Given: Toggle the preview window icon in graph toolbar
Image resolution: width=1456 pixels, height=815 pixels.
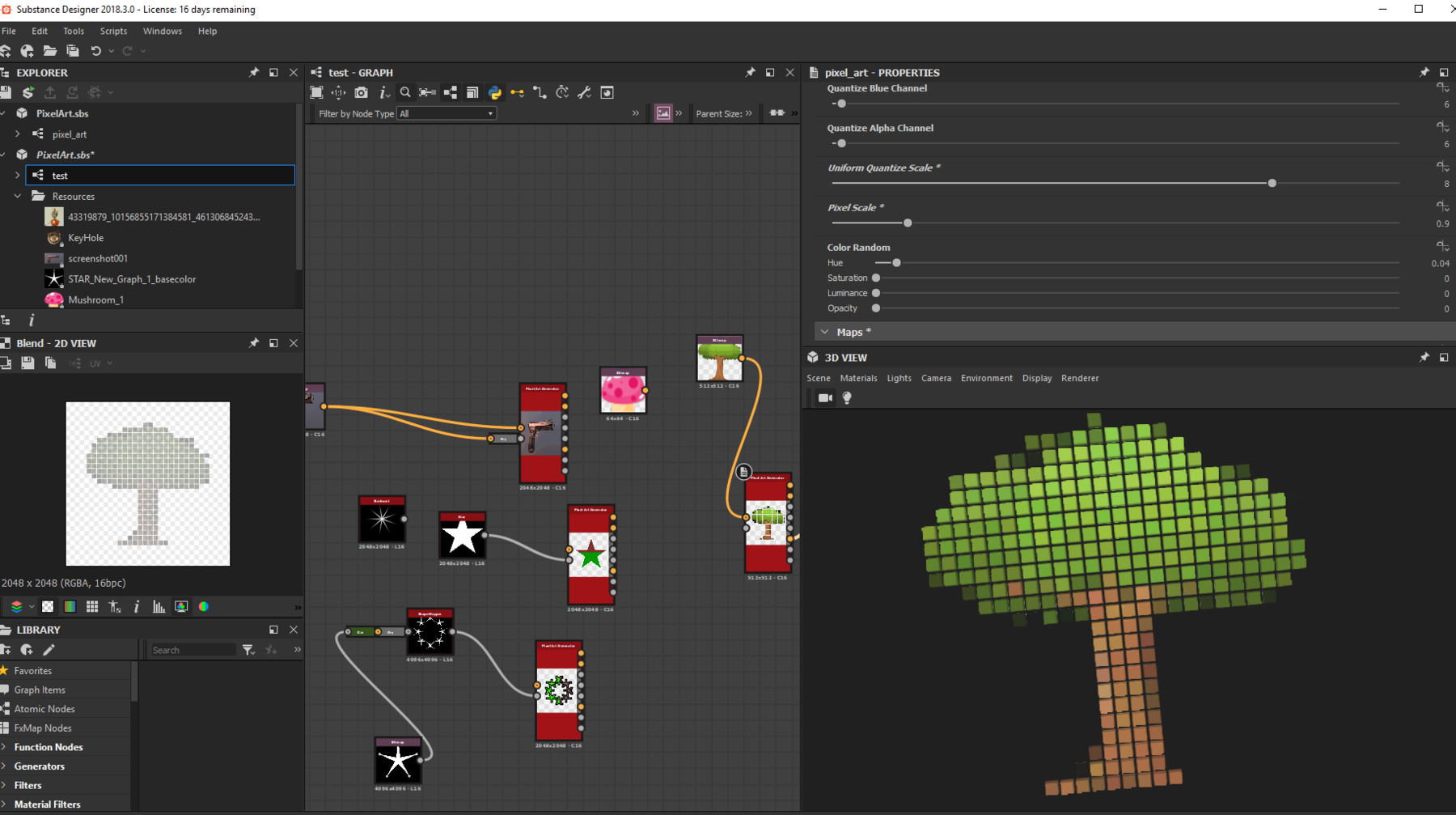Looking at the screenshot, I should pyautogui.click(x=607, y=92).
